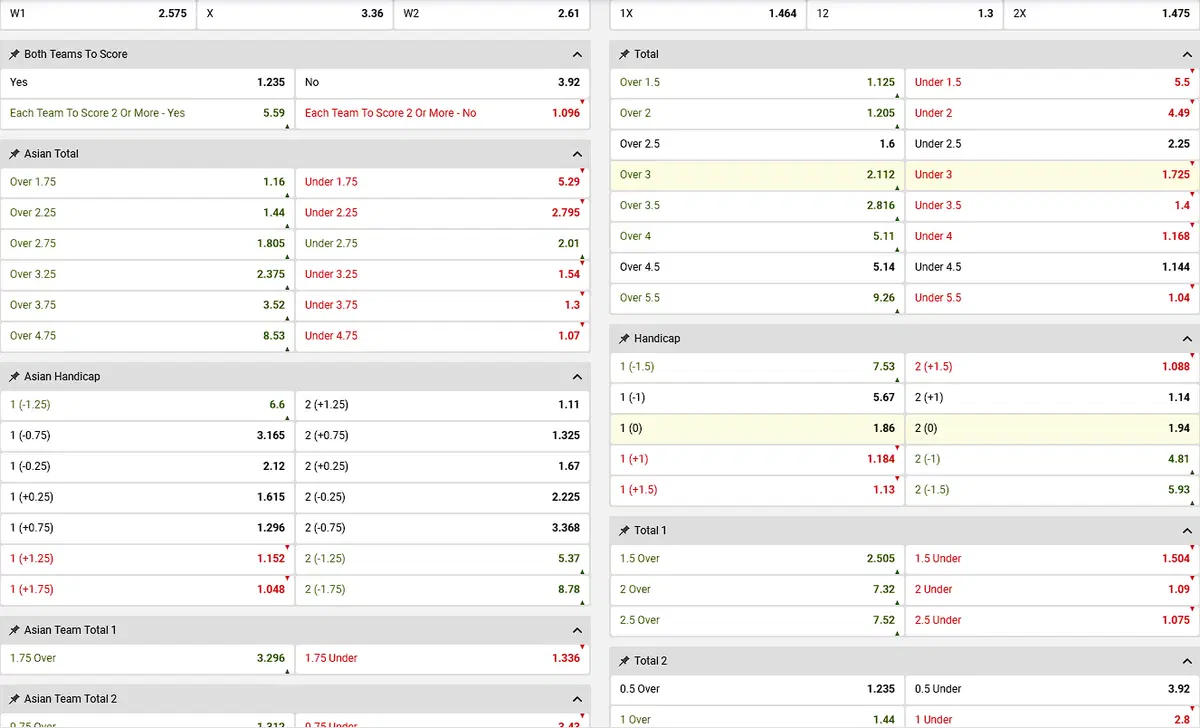Choose highlighted Handicap 1 (0)
1200x728 pixels.
[757, 429]
